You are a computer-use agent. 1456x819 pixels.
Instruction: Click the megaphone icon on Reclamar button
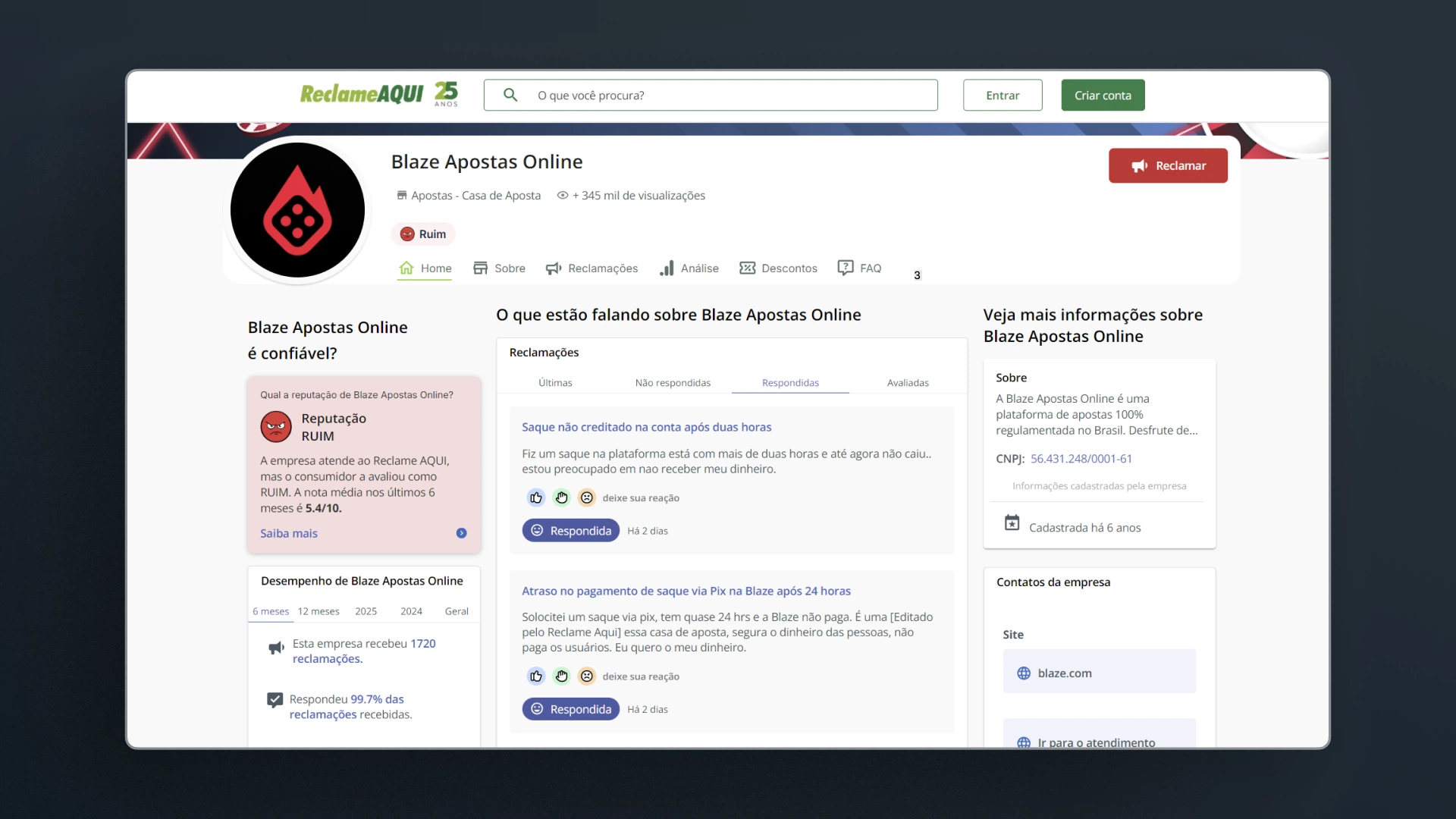tap(1140, 166)
